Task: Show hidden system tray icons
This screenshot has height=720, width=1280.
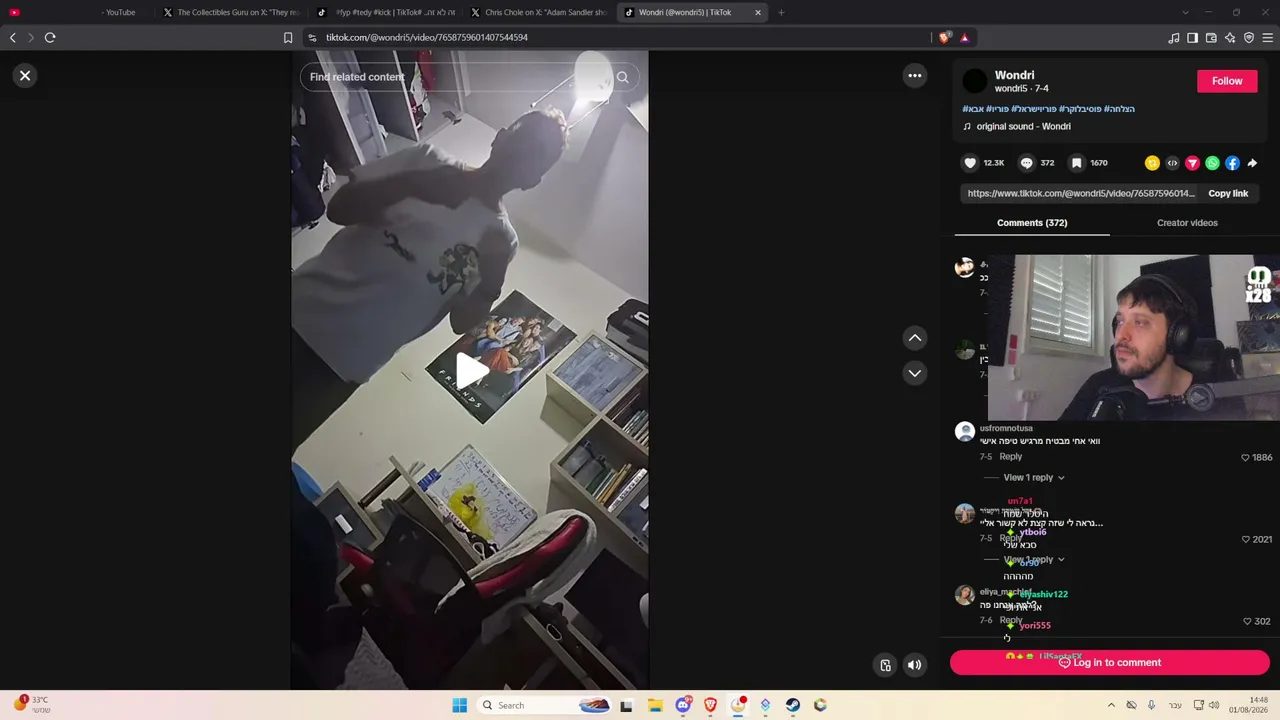Action: (1111, 705)
